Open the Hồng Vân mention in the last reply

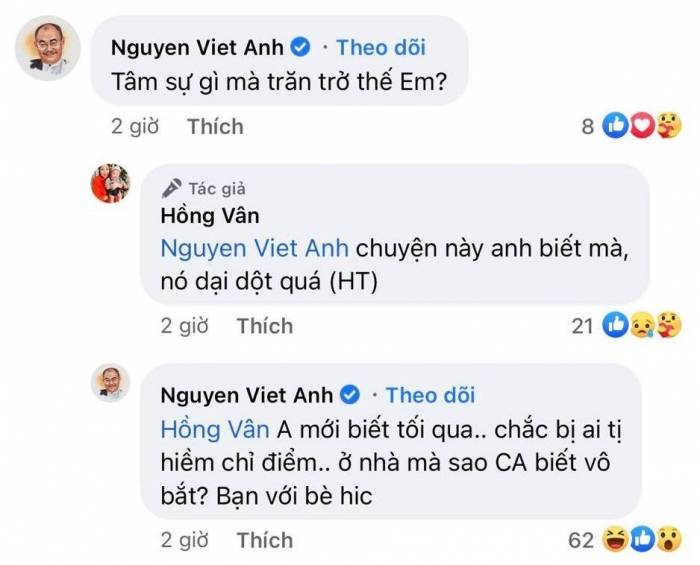tap(215, 430)
